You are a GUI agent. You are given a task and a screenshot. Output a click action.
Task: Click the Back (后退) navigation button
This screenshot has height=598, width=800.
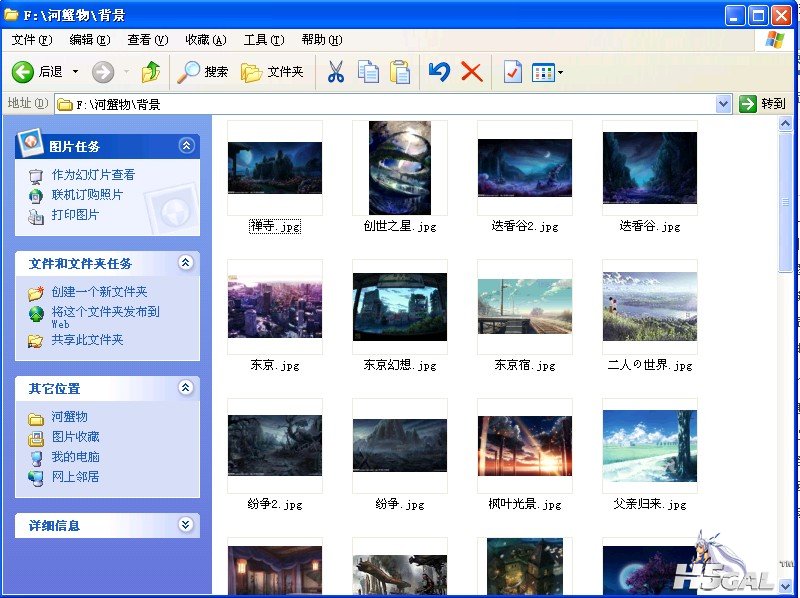coord(38,72)
